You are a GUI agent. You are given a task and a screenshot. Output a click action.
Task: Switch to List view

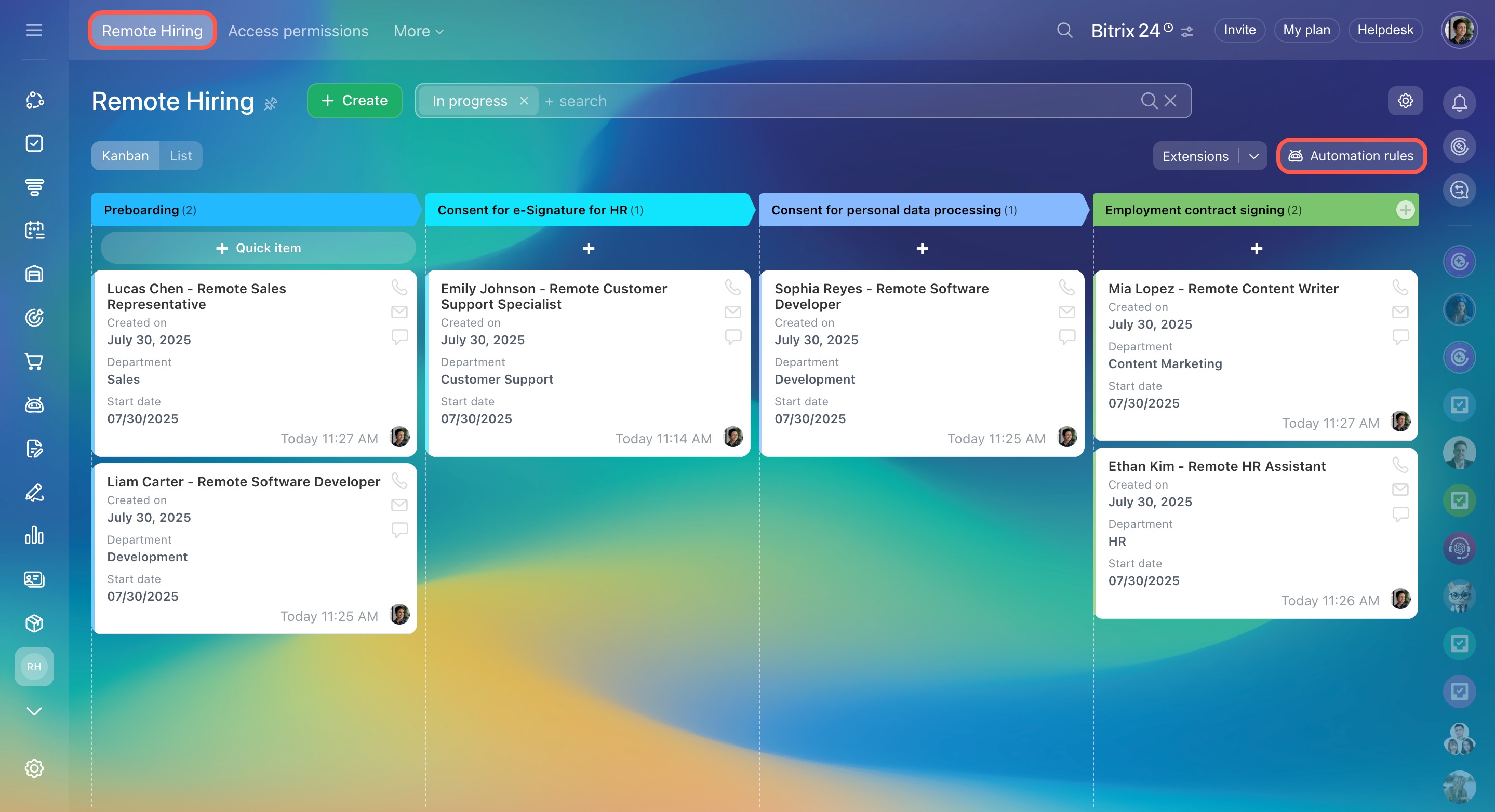tap(181, 156)
